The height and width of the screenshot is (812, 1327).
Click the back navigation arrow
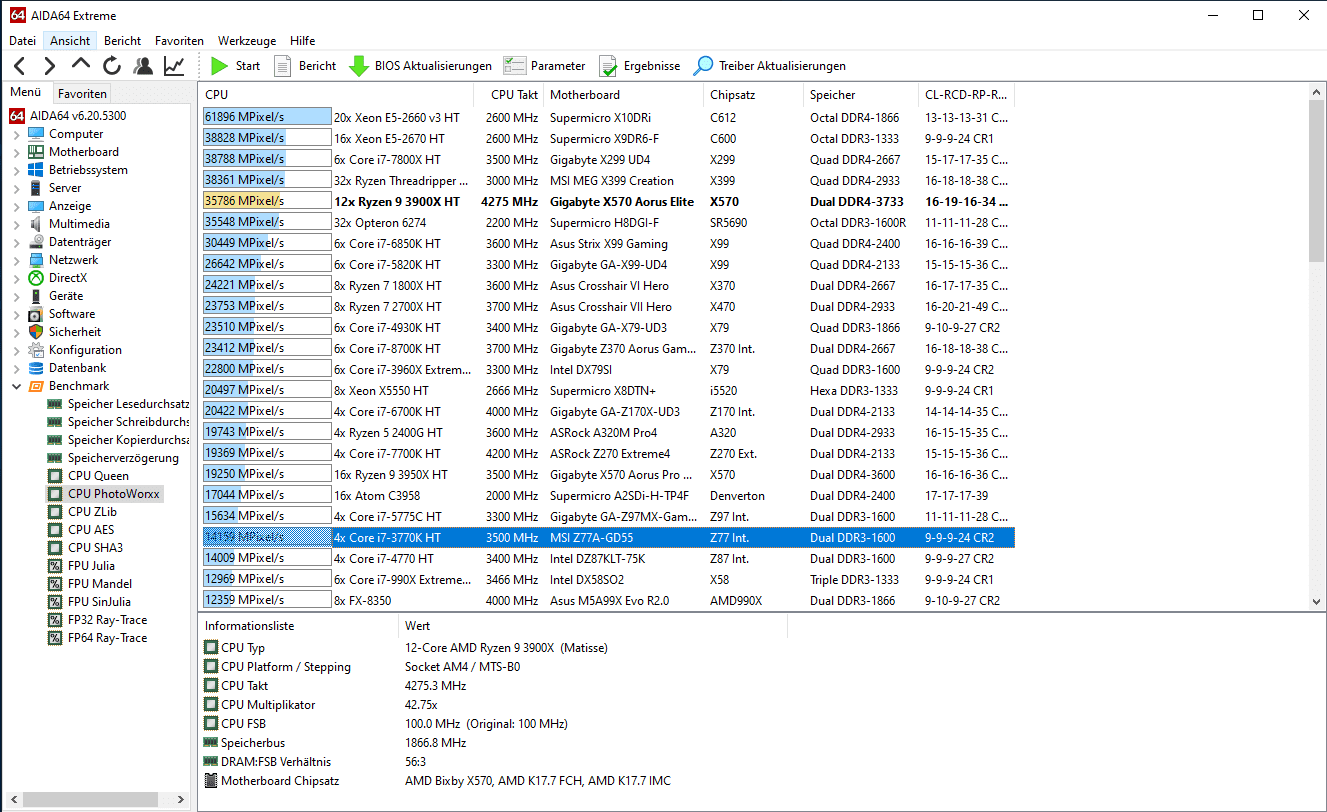coord(20,66)
